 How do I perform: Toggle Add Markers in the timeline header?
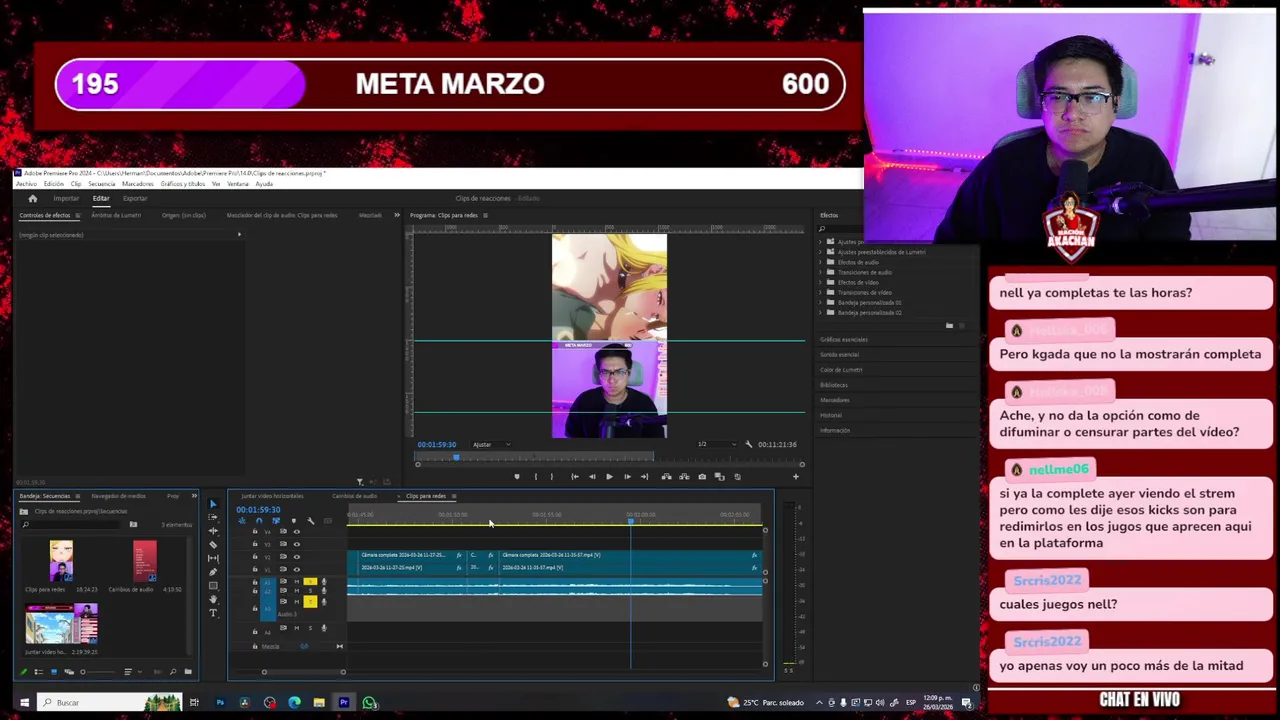[294, 521]
